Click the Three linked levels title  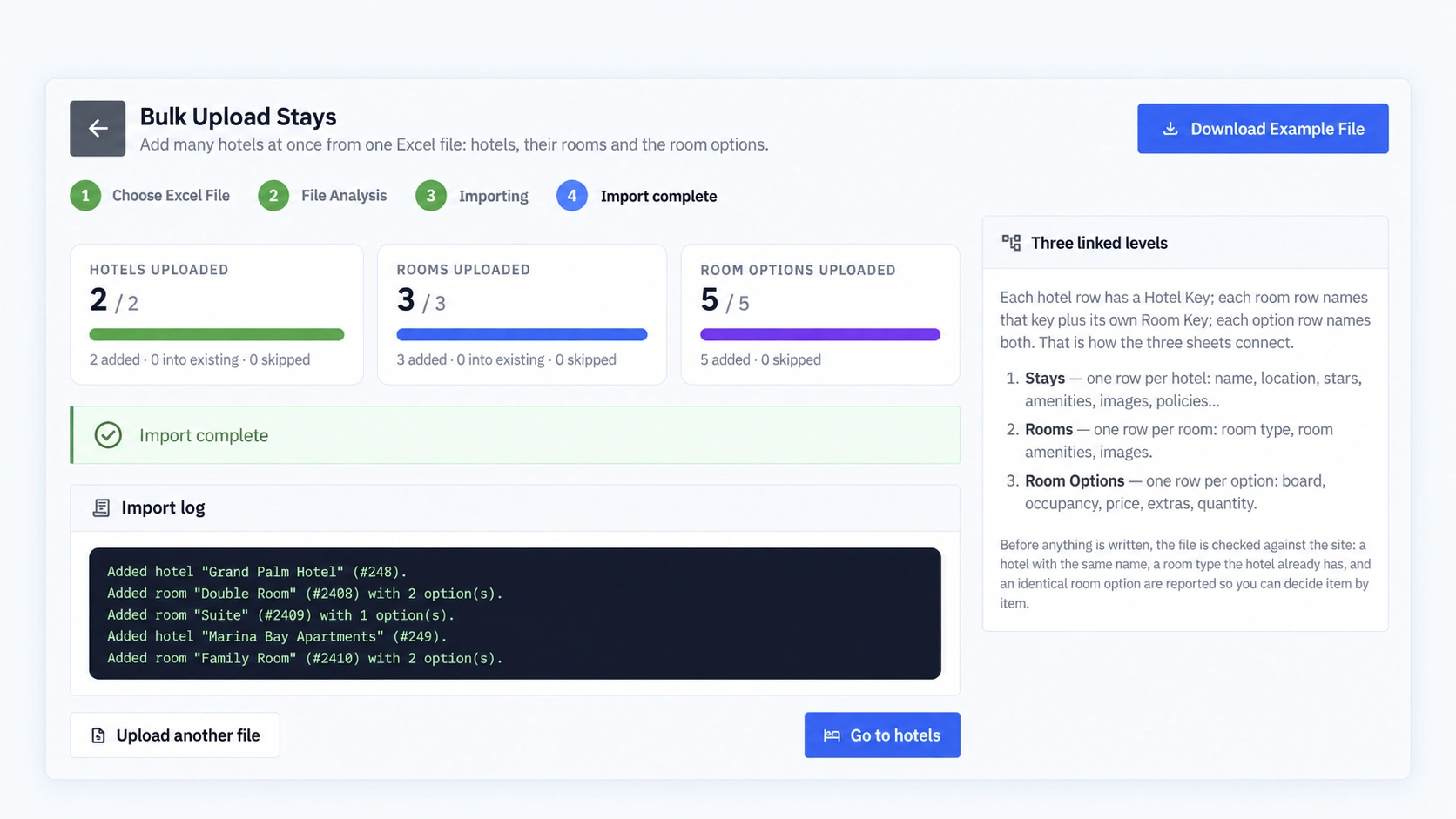(x=1099, y=243)
